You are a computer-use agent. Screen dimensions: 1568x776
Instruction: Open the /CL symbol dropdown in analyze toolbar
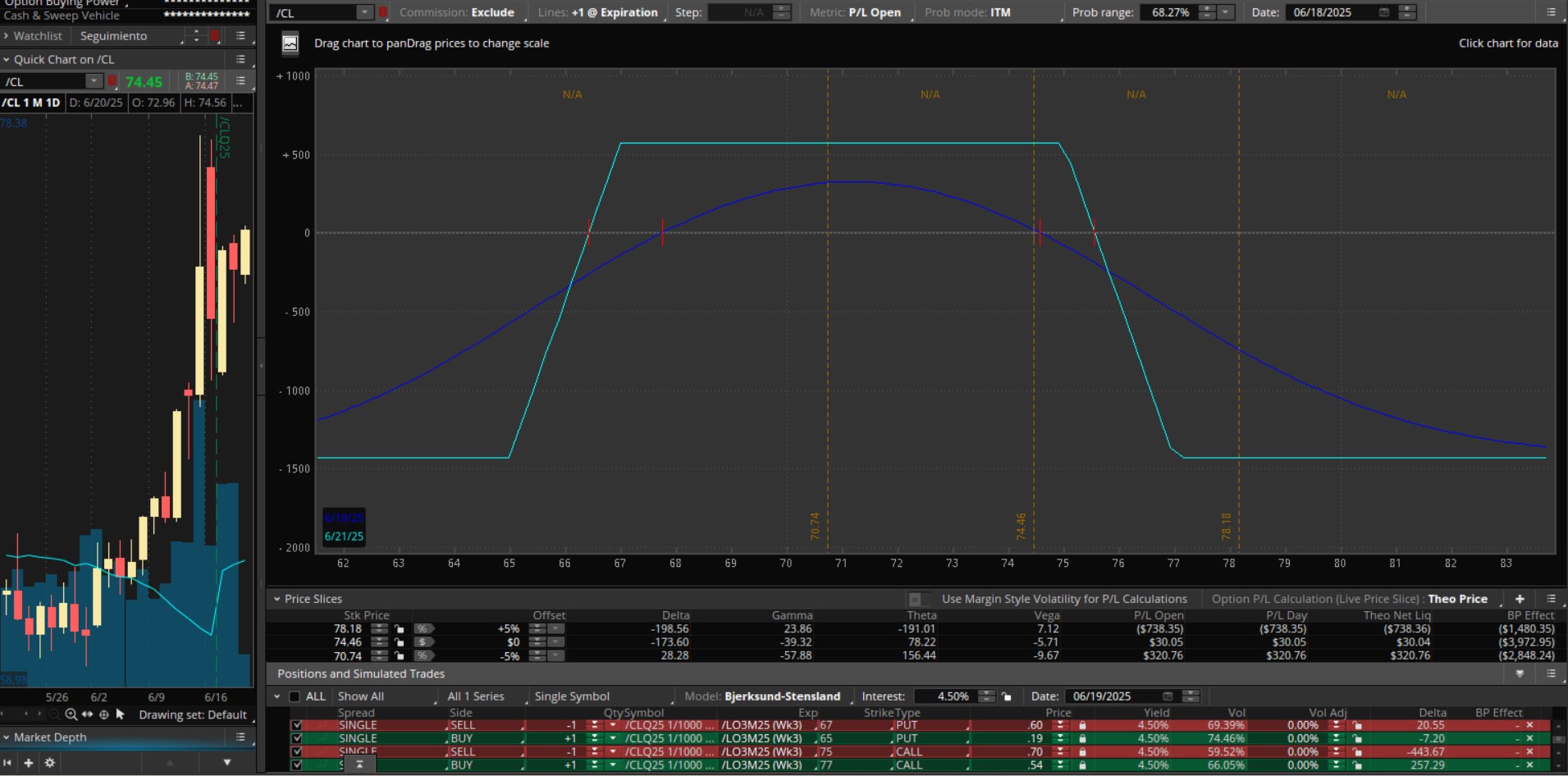click(x=363, y=12)
